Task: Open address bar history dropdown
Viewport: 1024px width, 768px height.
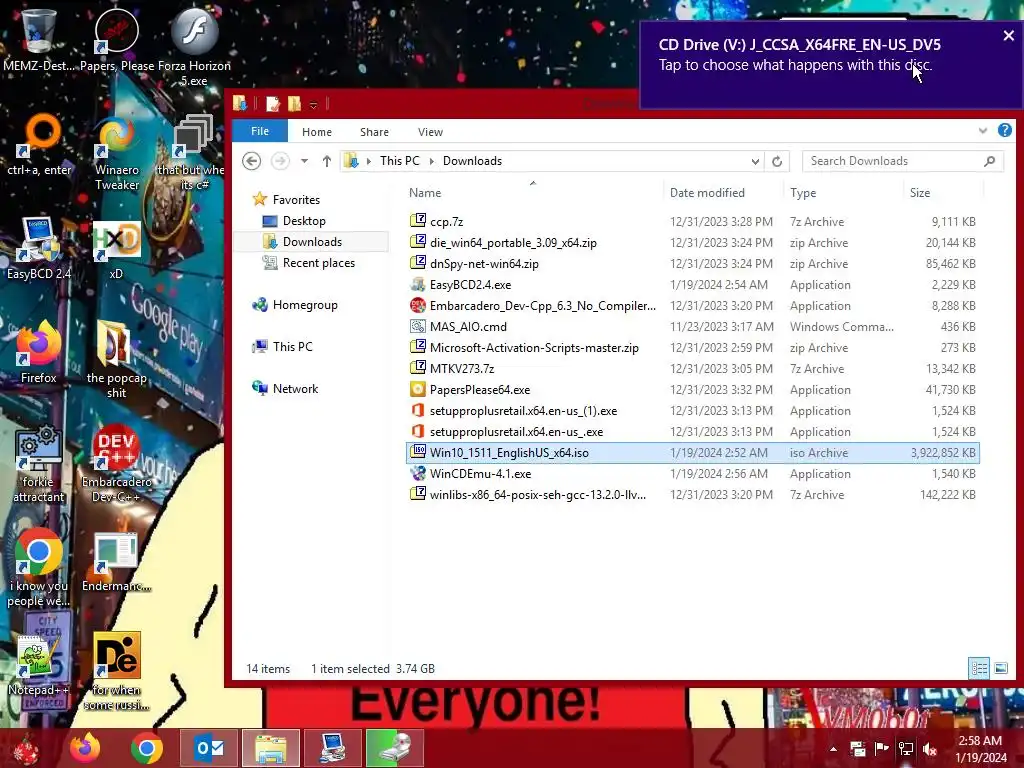Action: coord(755,161)
